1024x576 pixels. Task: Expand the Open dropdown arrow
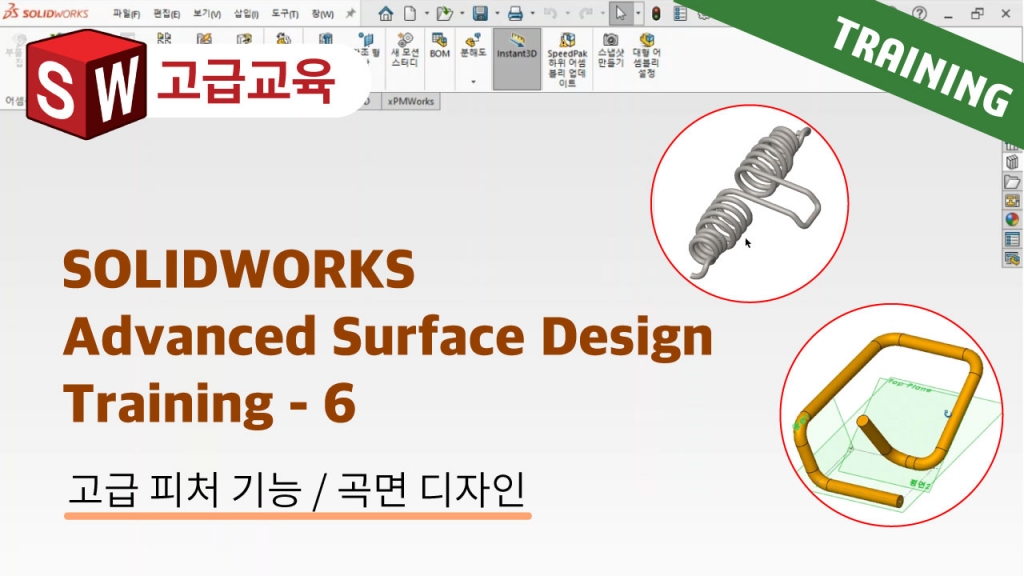(462, 14)
